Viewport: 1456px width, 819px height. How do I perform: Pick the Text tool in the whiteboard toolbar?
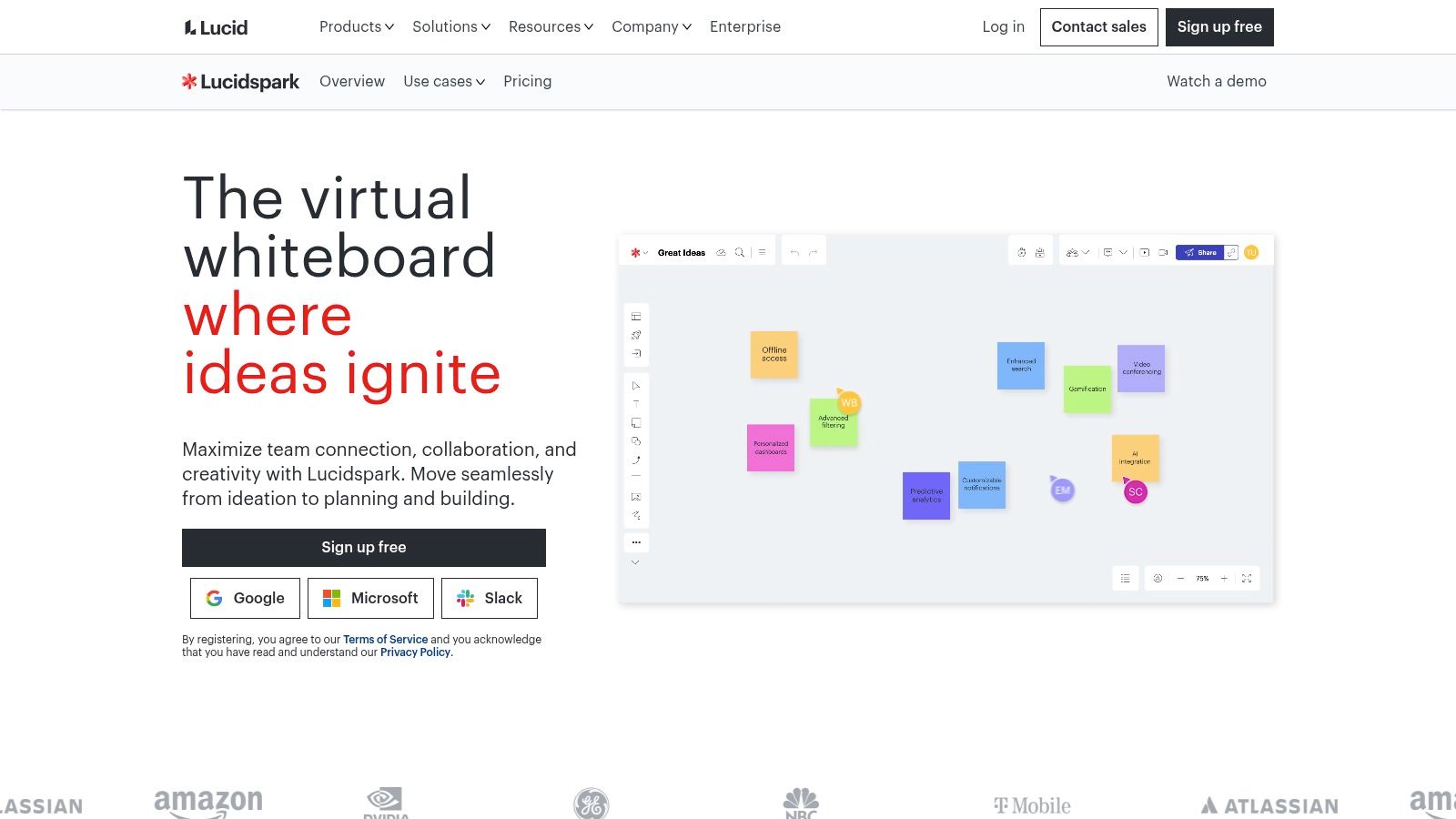point(636,403)
